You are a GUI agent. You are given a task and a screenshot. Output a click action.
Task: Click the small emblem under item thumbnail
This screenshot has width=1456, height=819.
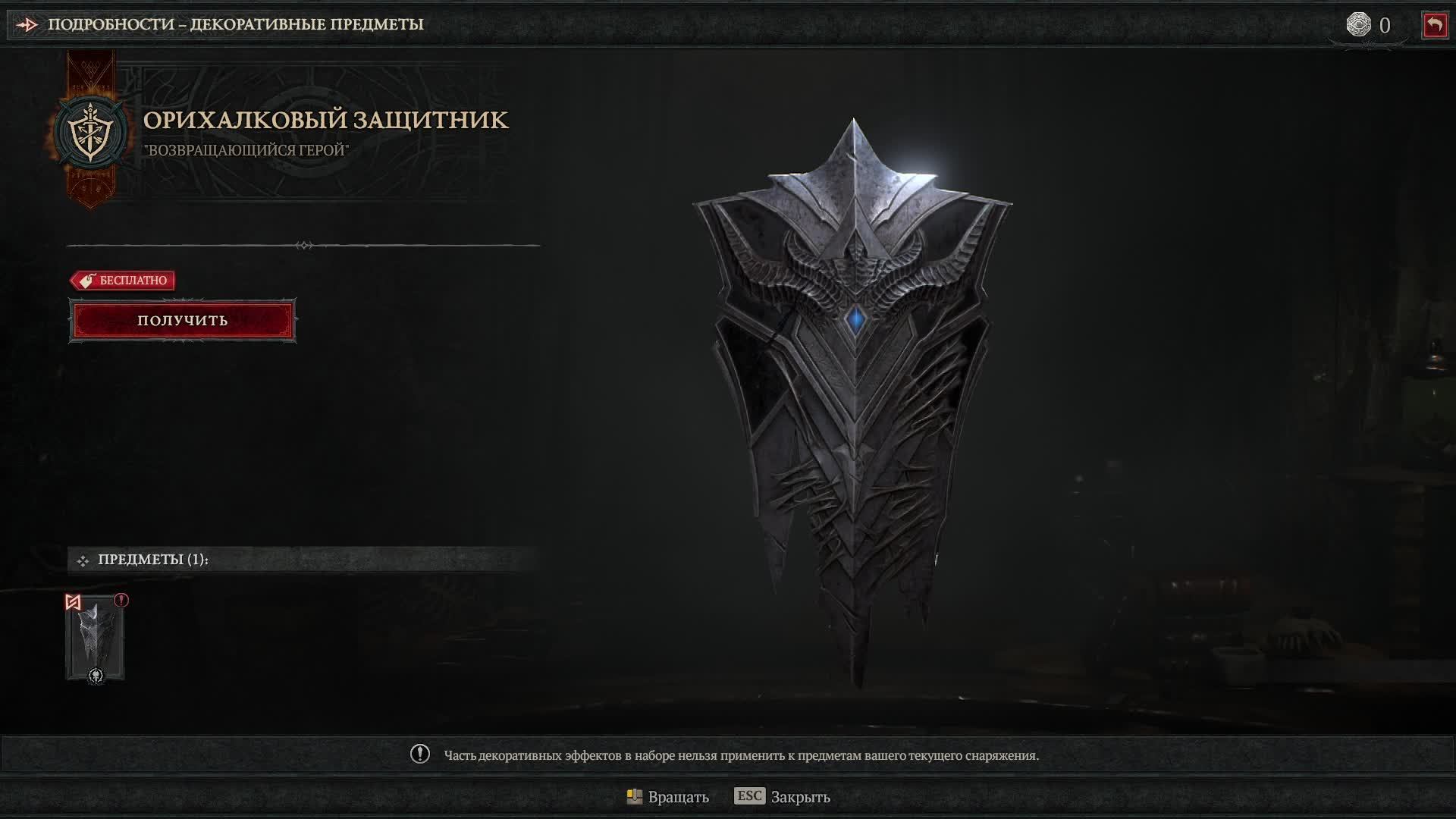point(96,676)
